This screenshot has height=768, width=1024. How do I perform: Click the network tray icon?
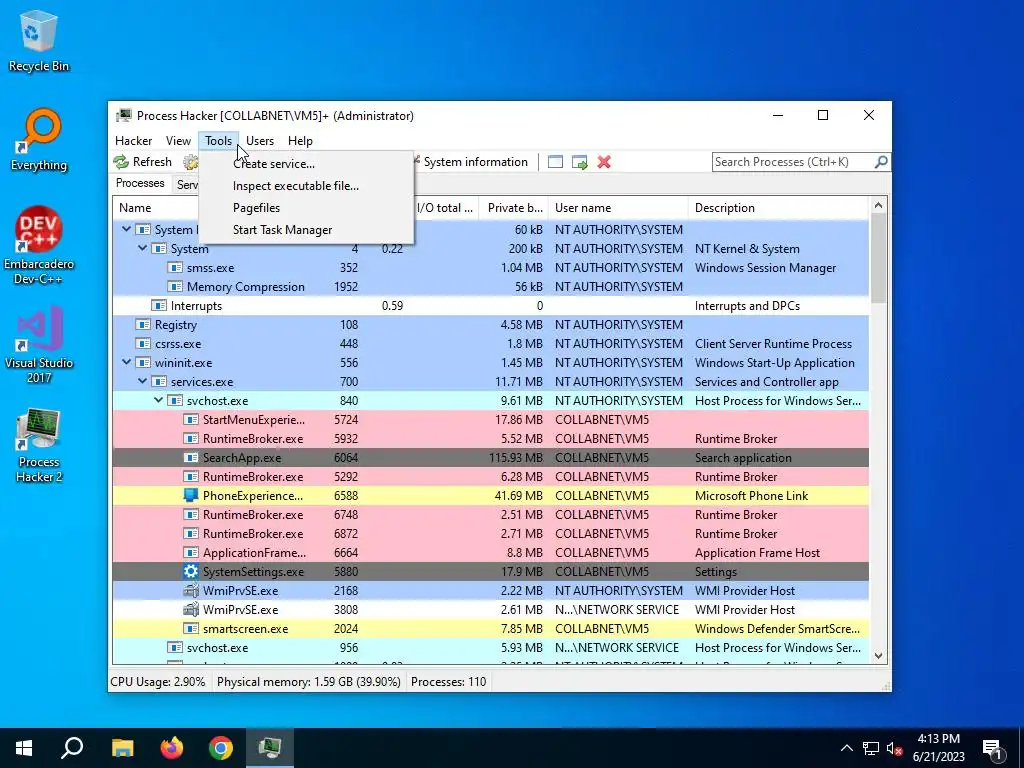[871, 748]
